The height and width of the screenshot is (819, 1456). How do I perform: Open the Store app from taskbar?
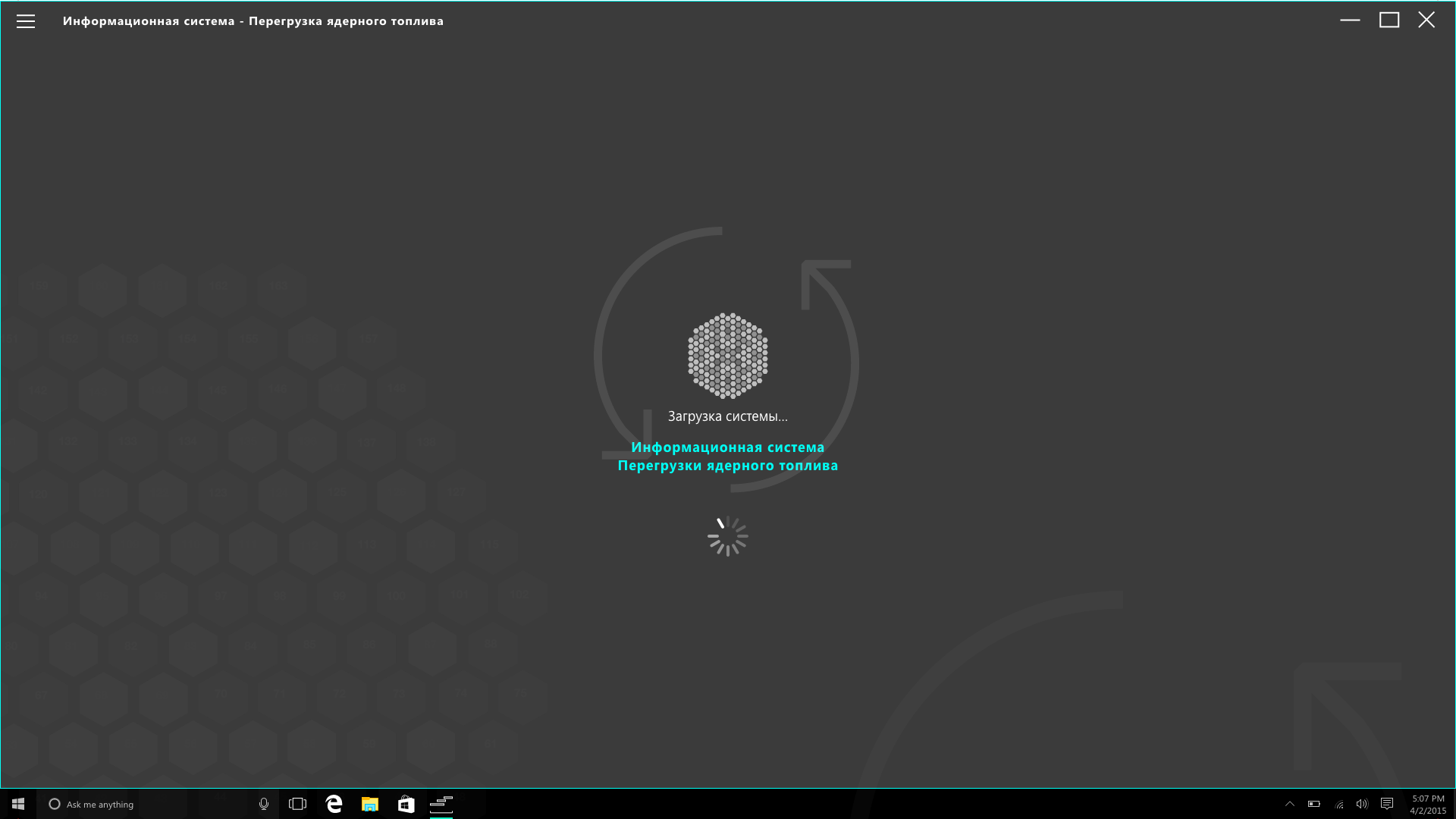[406, 804]
